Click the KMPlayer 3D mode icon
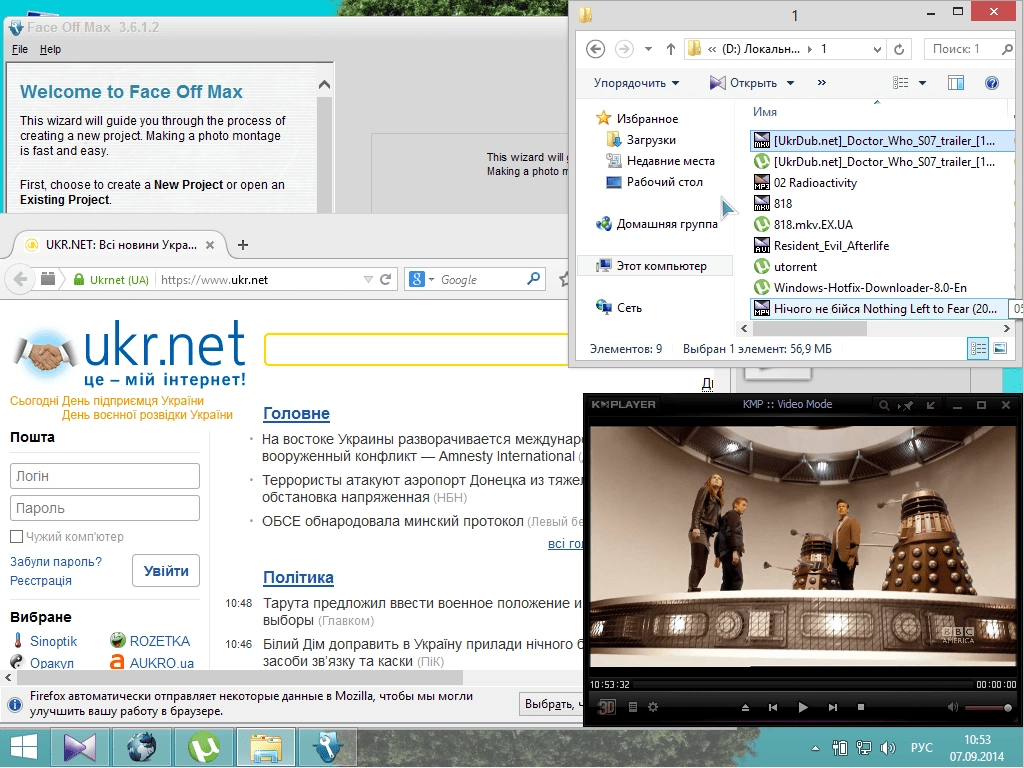 point(607,707)
